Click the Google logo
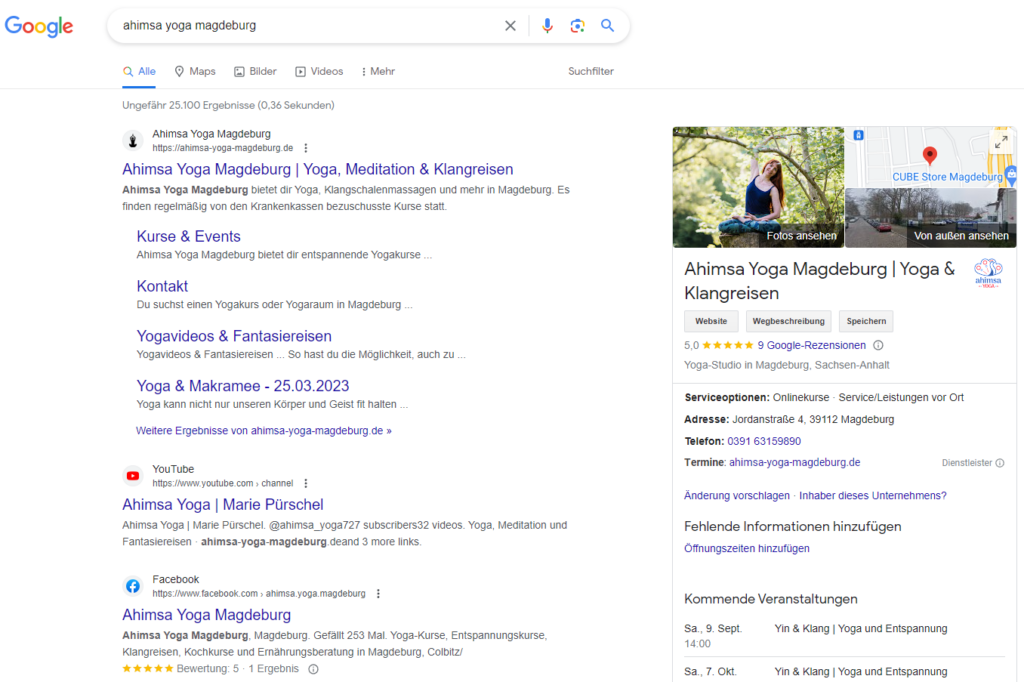1024x682 pixels. (x=39, y=26)
